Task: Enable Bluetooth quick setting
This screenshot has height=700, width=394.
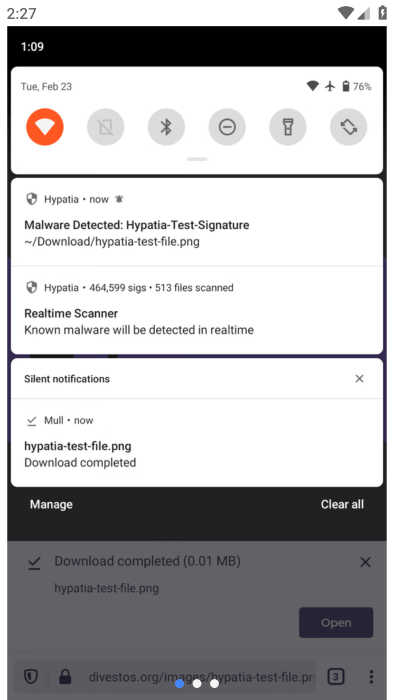Action: (x=166, y=127)
